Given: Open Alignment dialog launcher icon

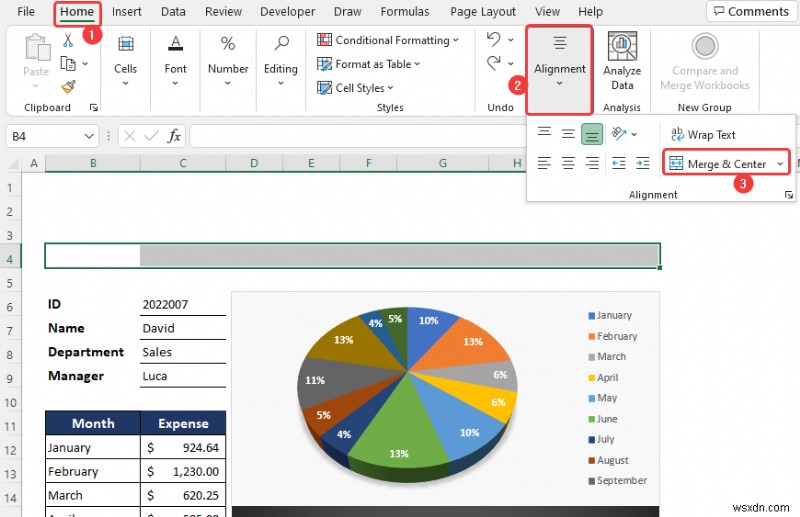Looking at the screenshot, I should click(x=789, y=195).
